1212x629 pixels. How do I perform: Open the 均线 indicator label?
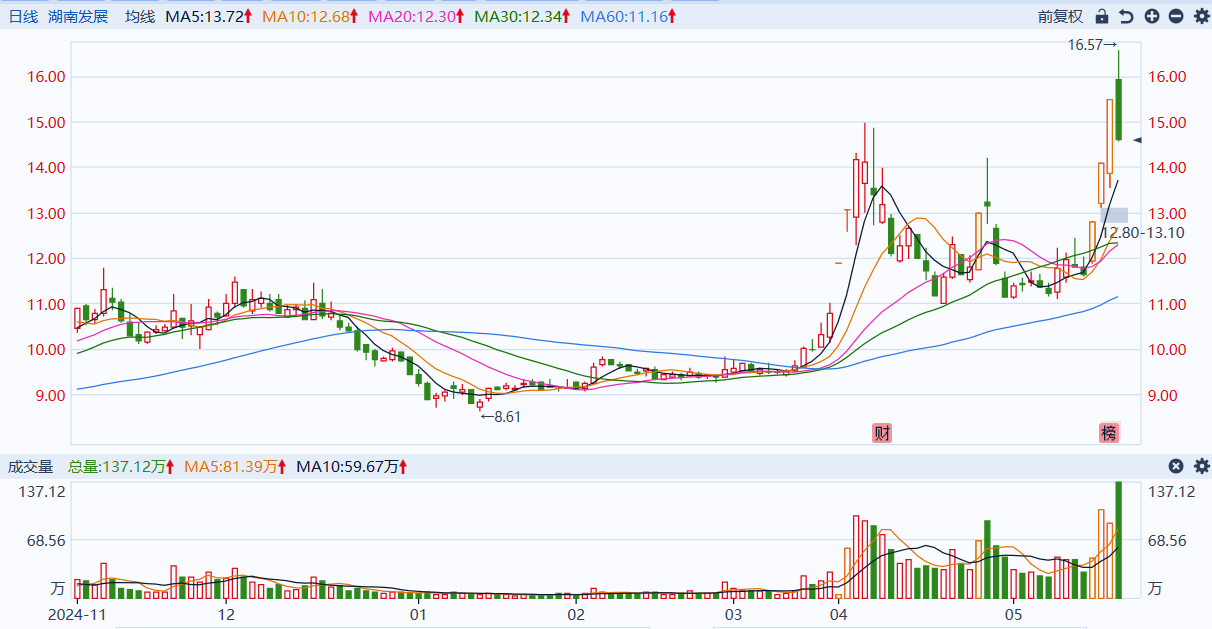click(140, 16)
